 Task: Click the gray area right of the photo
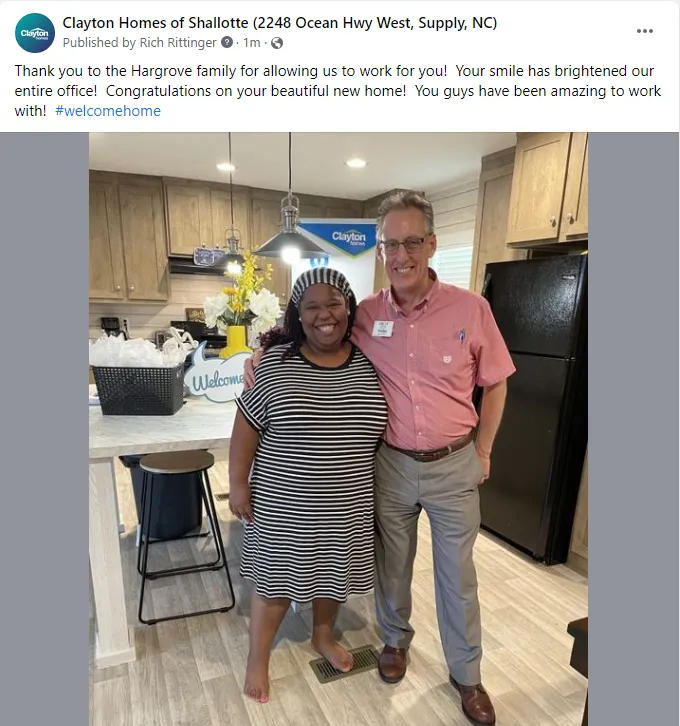tap(633, 429)
